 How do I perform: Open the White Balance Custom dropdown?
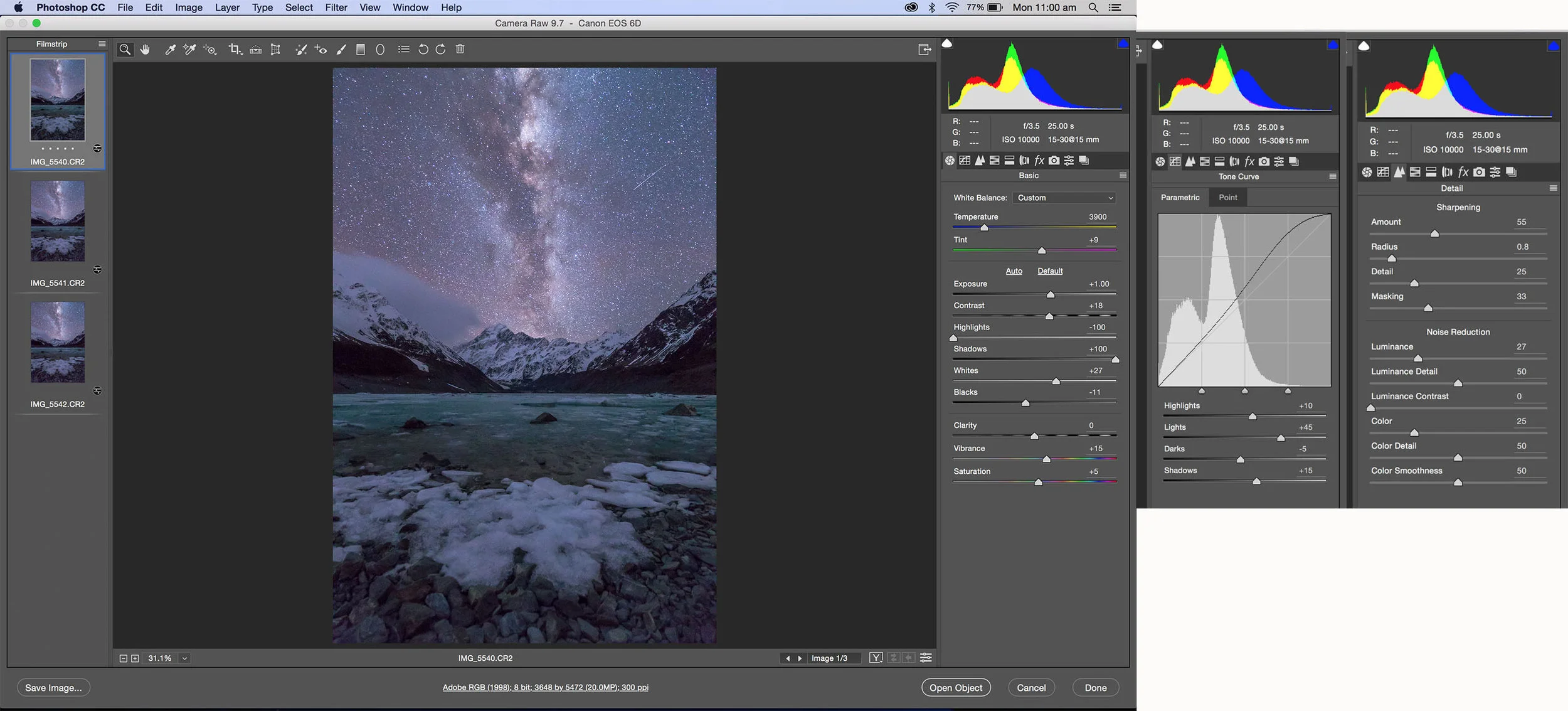click(1064, 198)
